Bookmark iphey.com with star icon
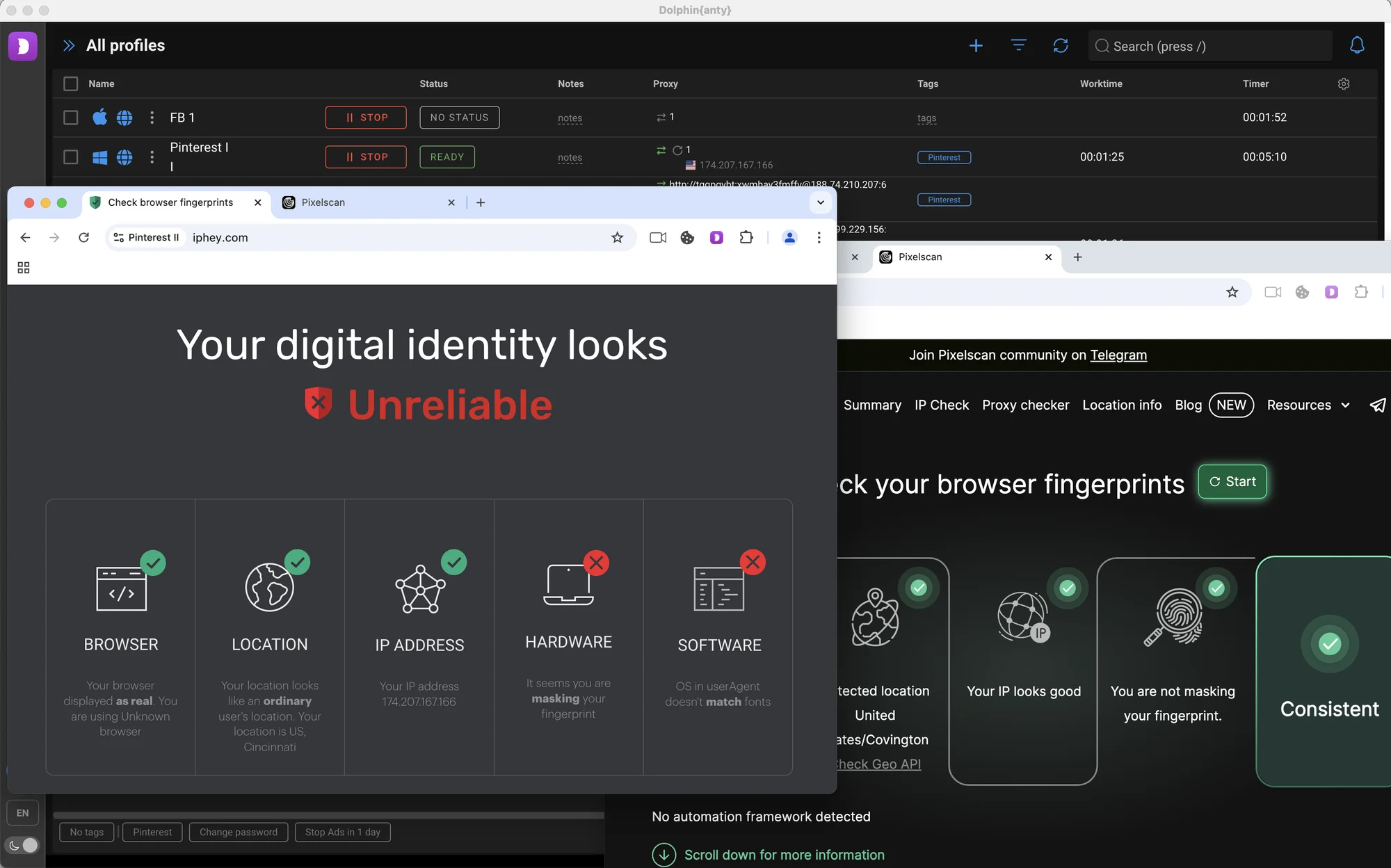This screenshot has height=868, width=1391. click(x=617, y=238)
